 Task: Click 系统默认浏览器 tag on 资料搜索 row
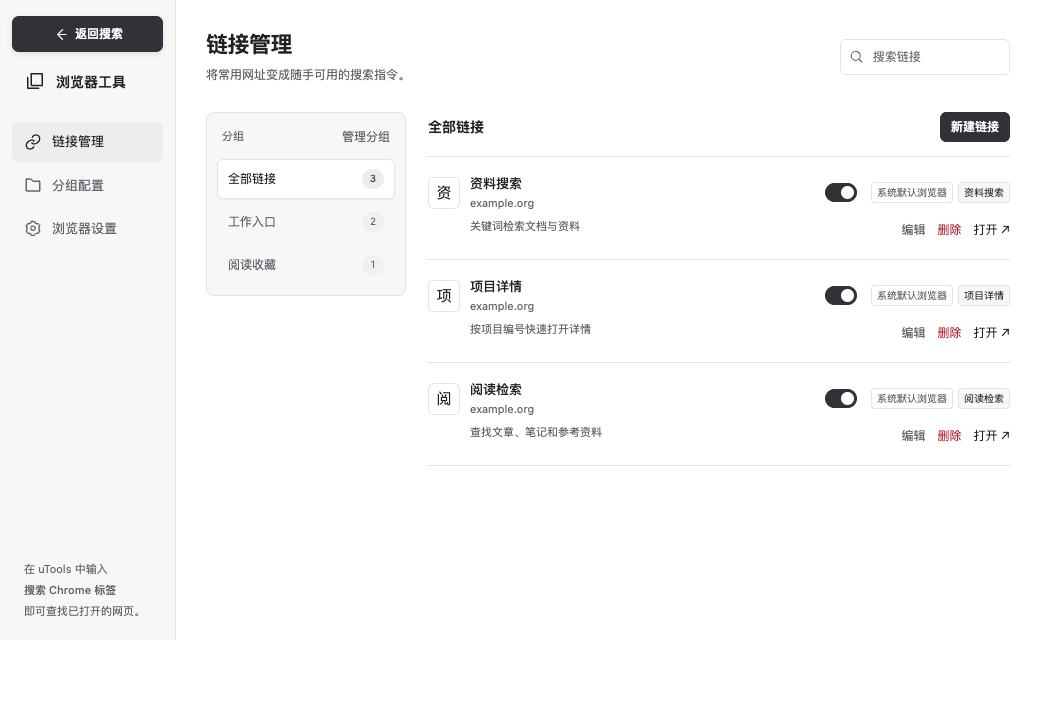(x=912, y=193)
